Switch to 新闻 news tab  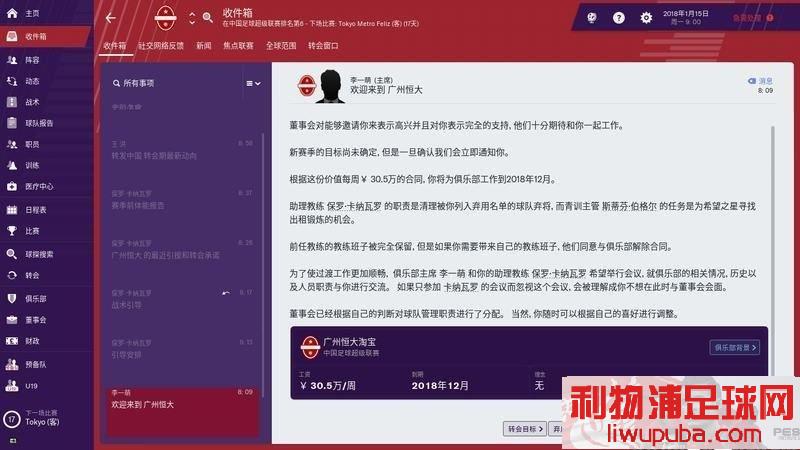tap(204, 45)
